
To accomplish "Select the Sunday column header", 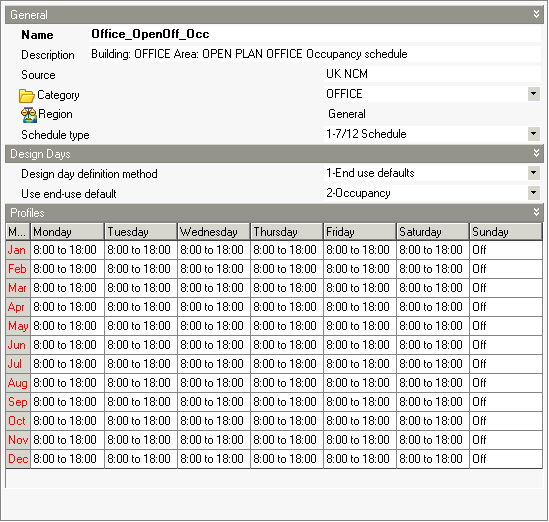I will tap(506, 232).
